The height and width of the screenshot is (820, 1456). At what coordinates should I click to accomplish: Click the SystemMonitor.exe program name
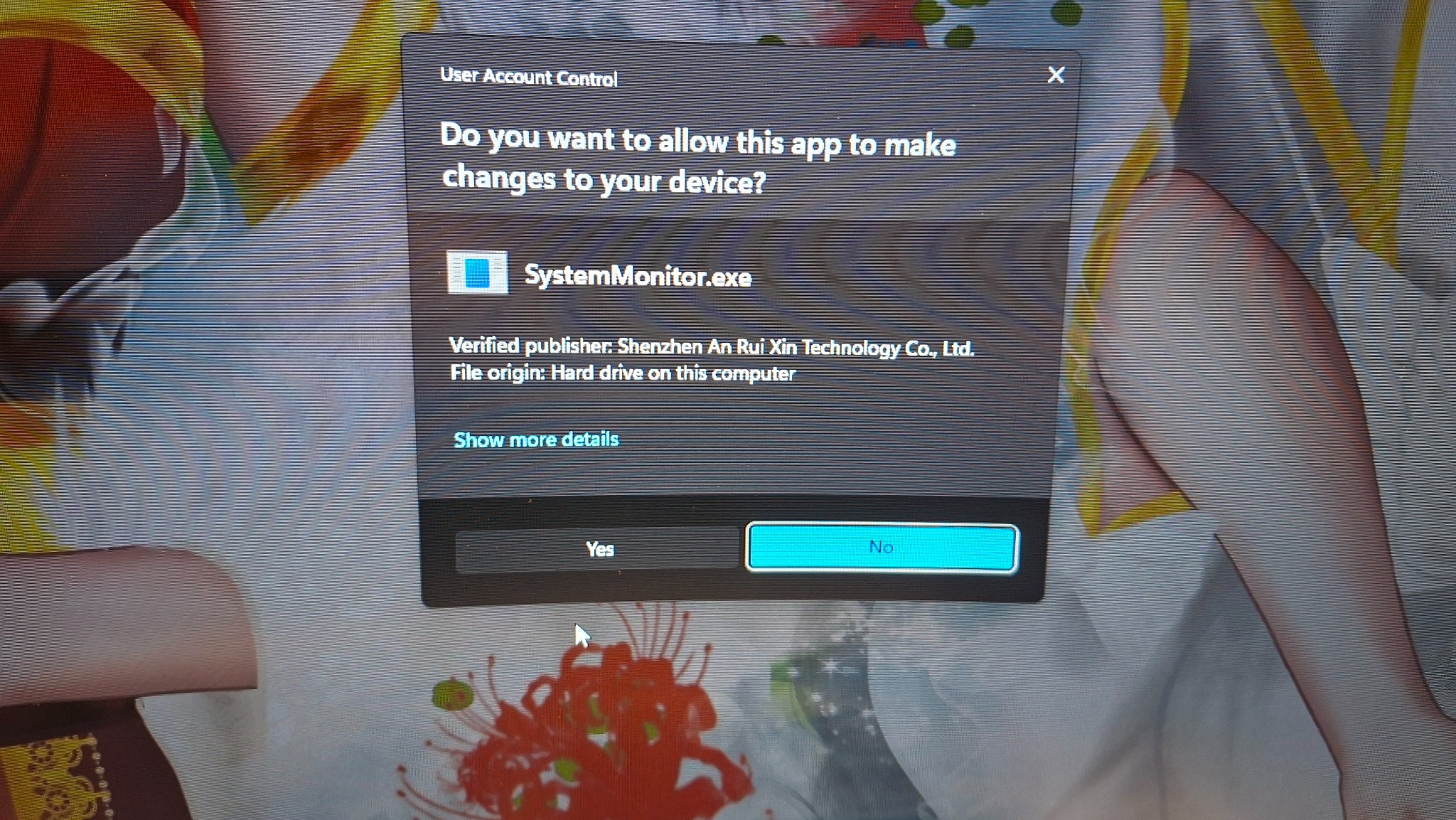pyautogui.click(x=638, y=276)
